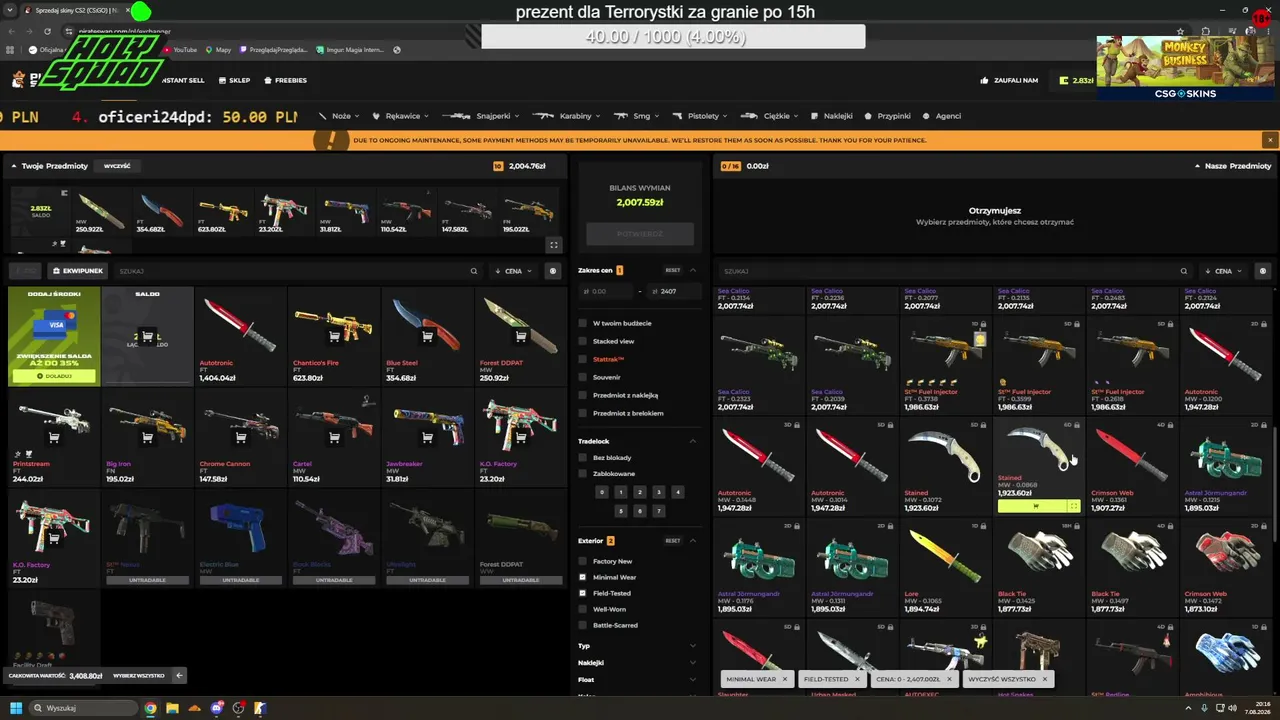The width and height of the screenshot is (1280, 720).
Task: Remove the FIELD-TESTED filter chip
Action: [x=857, y=679]
